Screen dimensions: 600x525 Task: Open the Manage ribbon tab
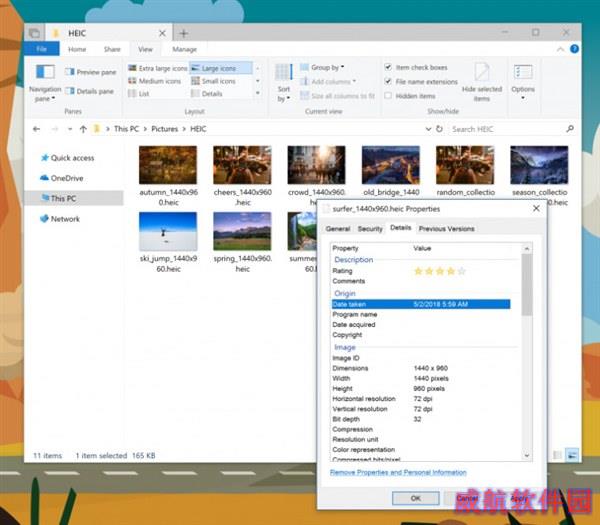coord(184,49)
